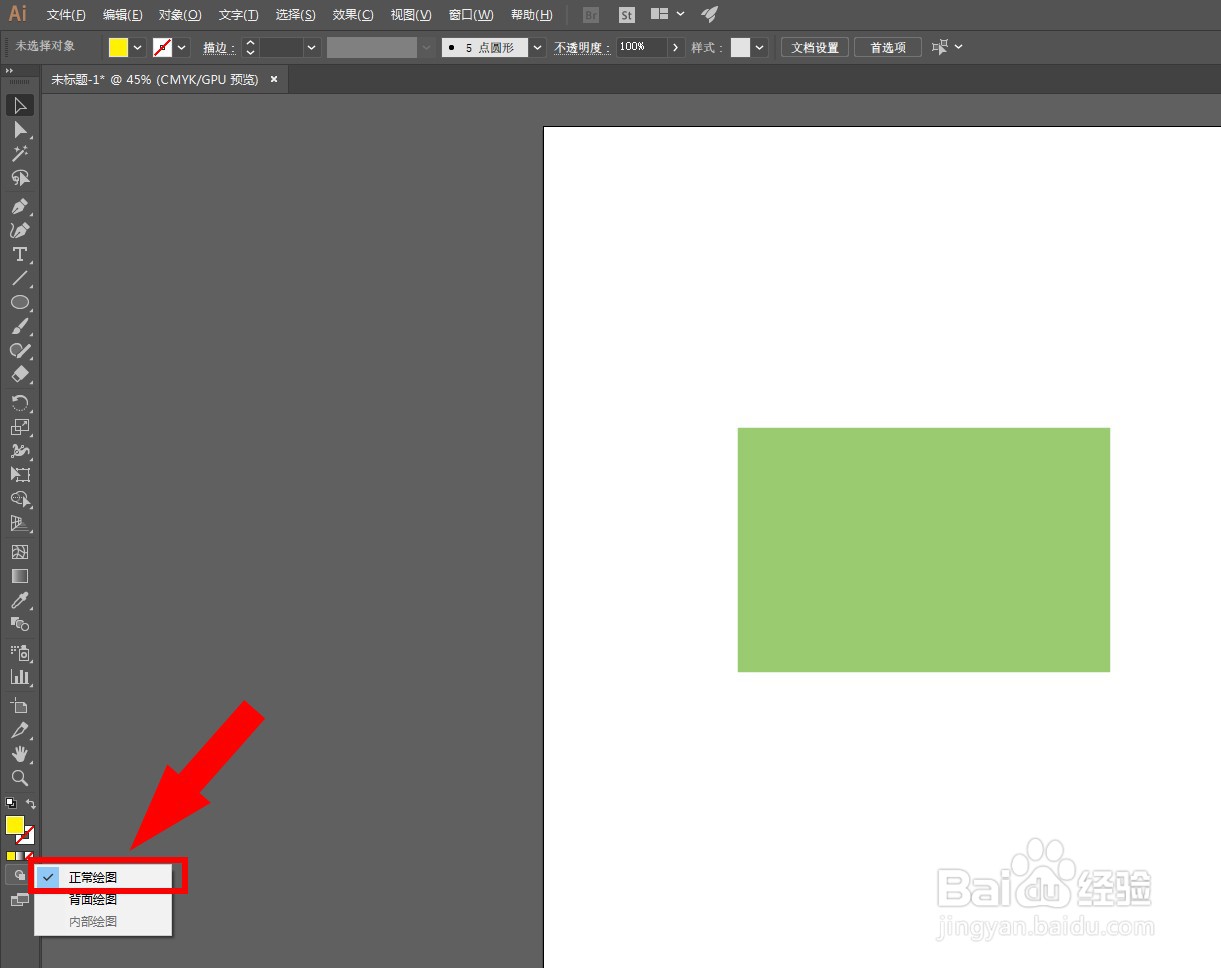
Task: Open the 效果(C) menu
Action: 353,15
